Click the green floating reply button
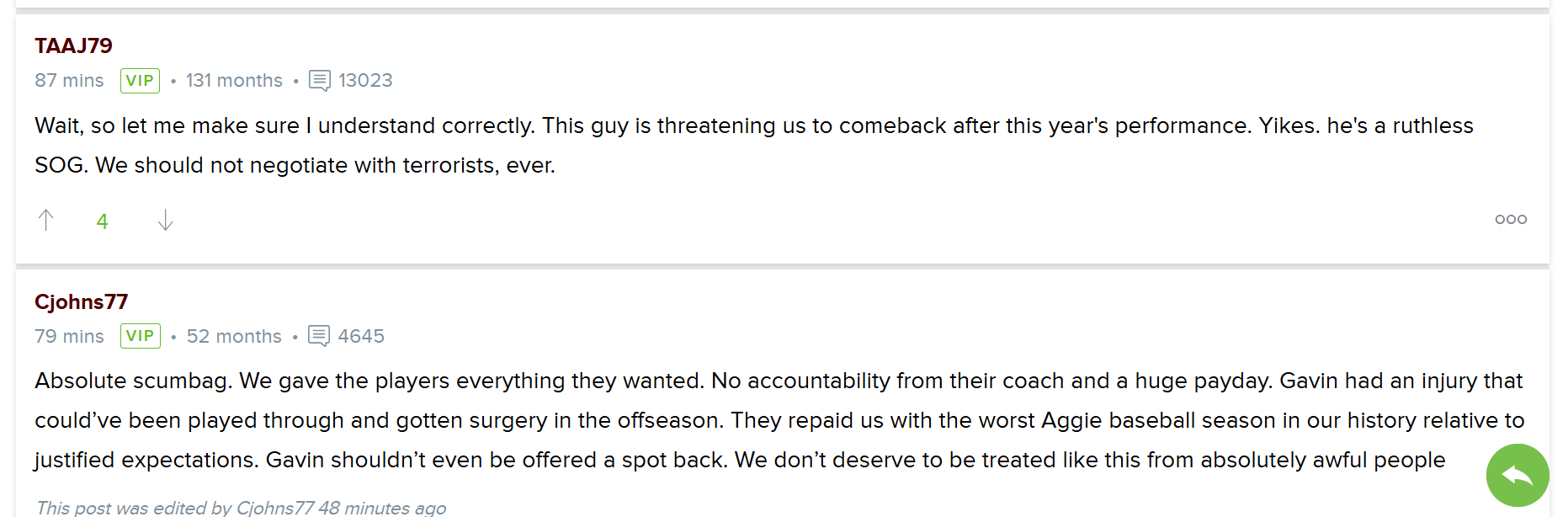The width and height of the screenshot is (1568, 517). pyautogui.click(x=1518, y=476)
